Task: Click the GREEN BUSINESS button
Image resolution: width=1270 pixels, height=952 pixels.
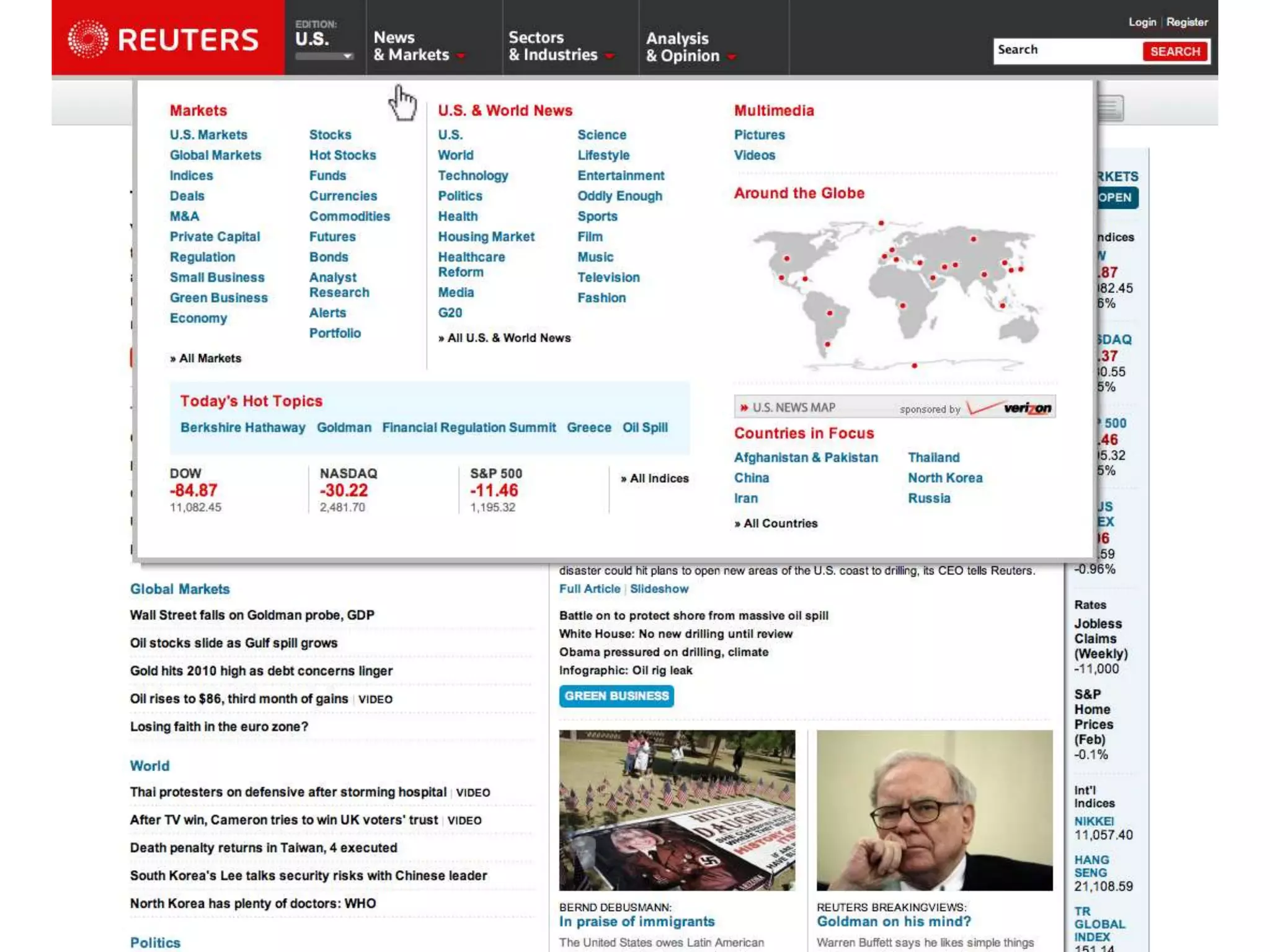Action: [616, 696]
